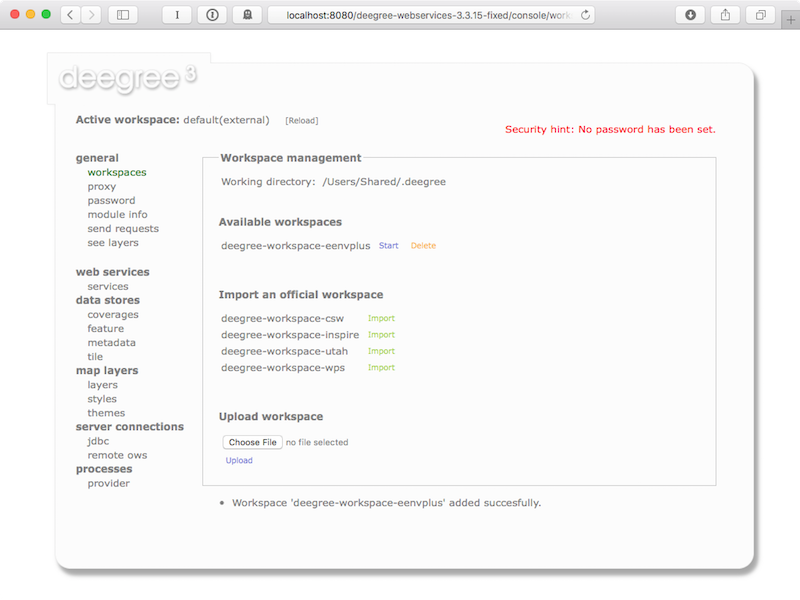Image resolution: width=800 pixels, height=600 pixels.
Task: Import deegree-workspace-csw
Action: (x=381, y=318)
